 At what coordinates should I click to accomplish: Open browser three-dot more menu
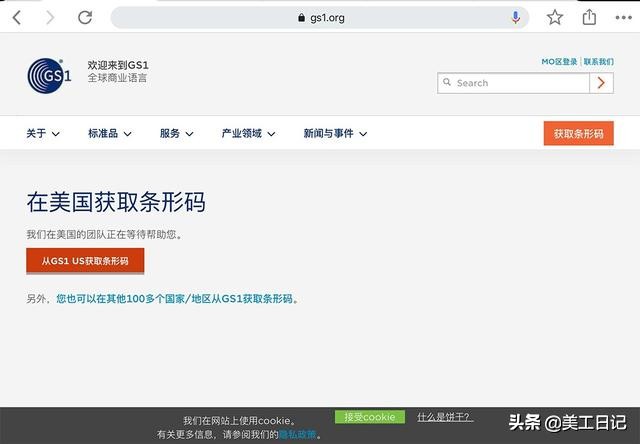point(623,18)
